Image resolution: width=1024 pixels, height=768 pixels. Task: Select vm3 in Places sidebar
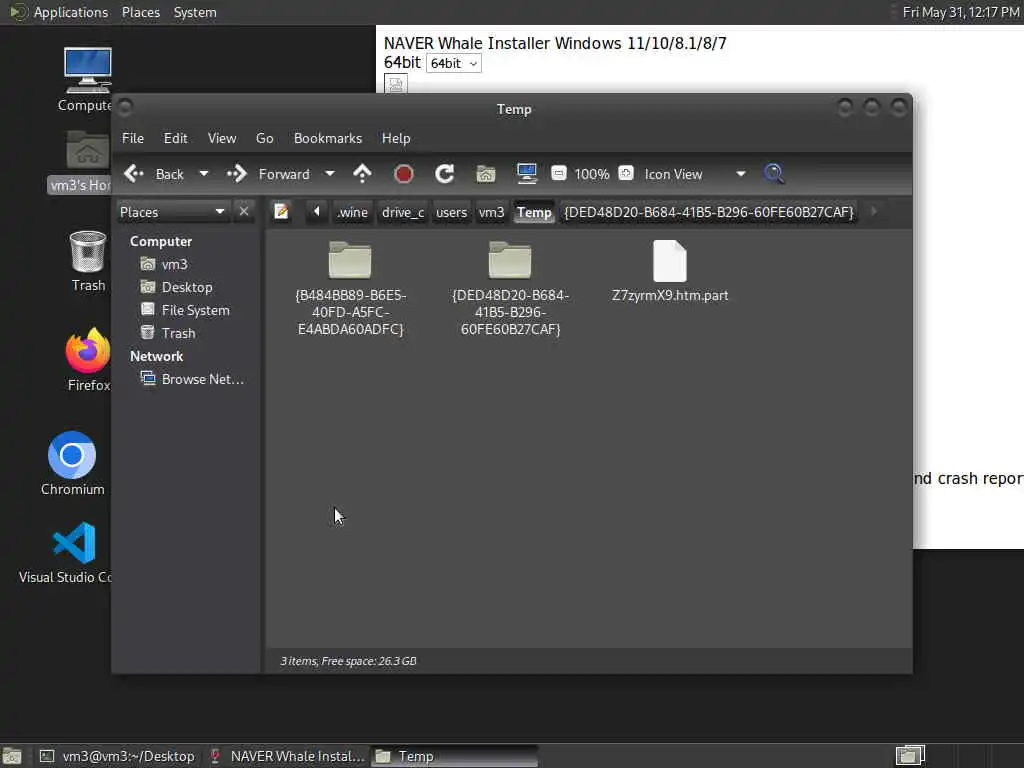click(174, 264)
